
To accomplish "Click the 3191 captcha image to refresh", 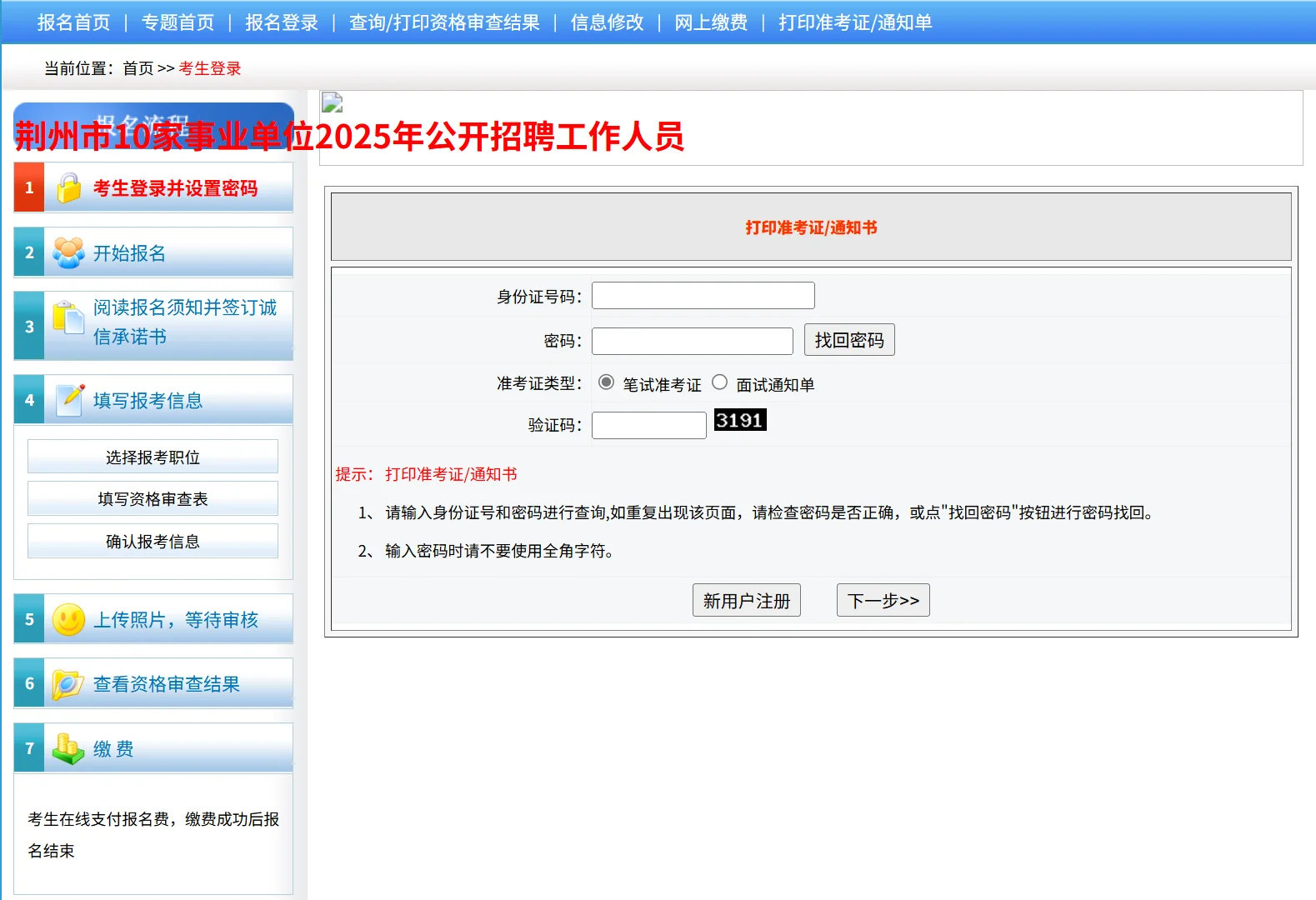I will (740, 420).
